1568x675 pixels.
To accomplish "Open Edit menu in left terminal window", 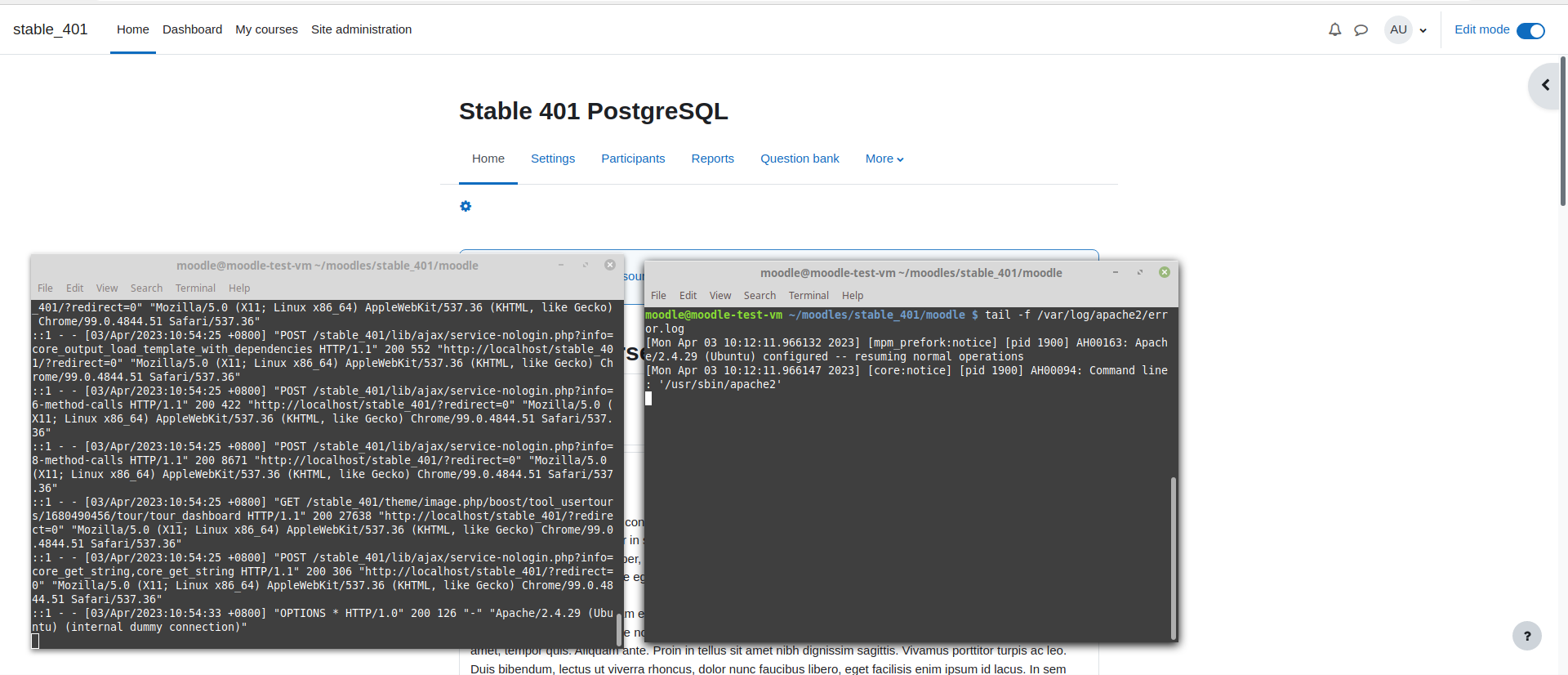I will point(74,288).
